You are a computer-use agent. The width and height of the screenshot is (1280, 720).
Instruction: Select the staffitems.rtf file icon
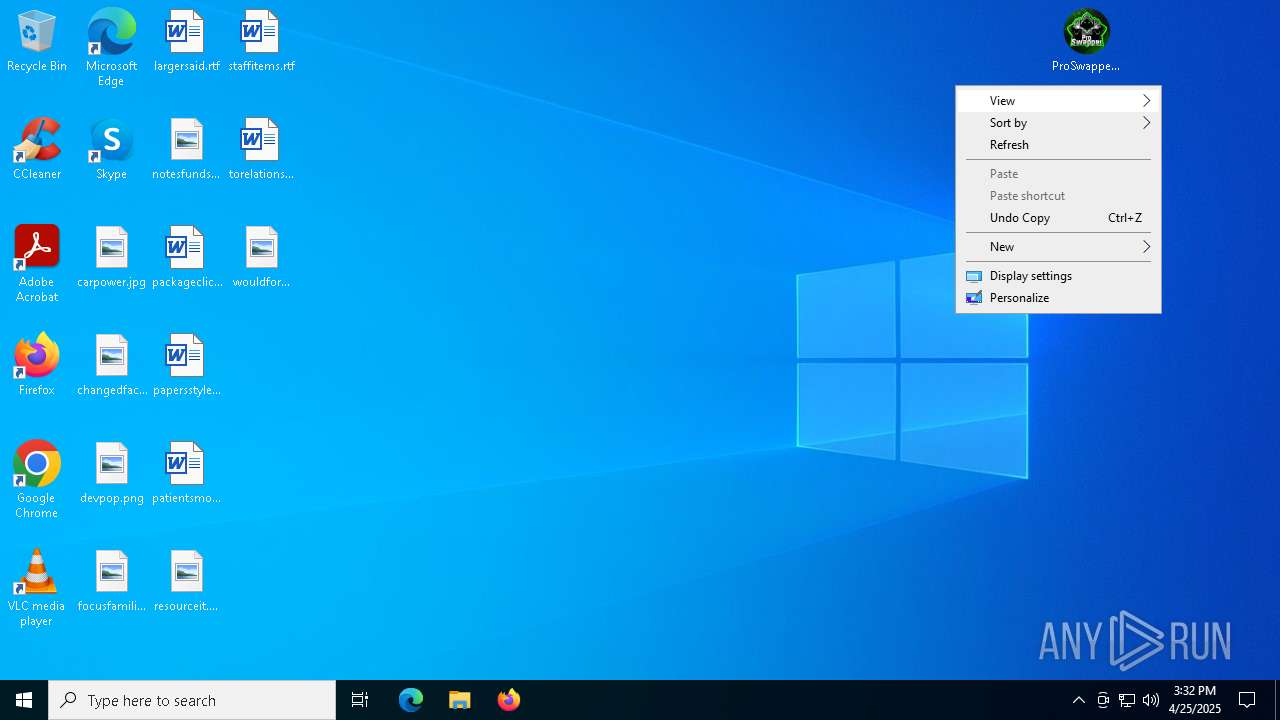tap(261, 41)
